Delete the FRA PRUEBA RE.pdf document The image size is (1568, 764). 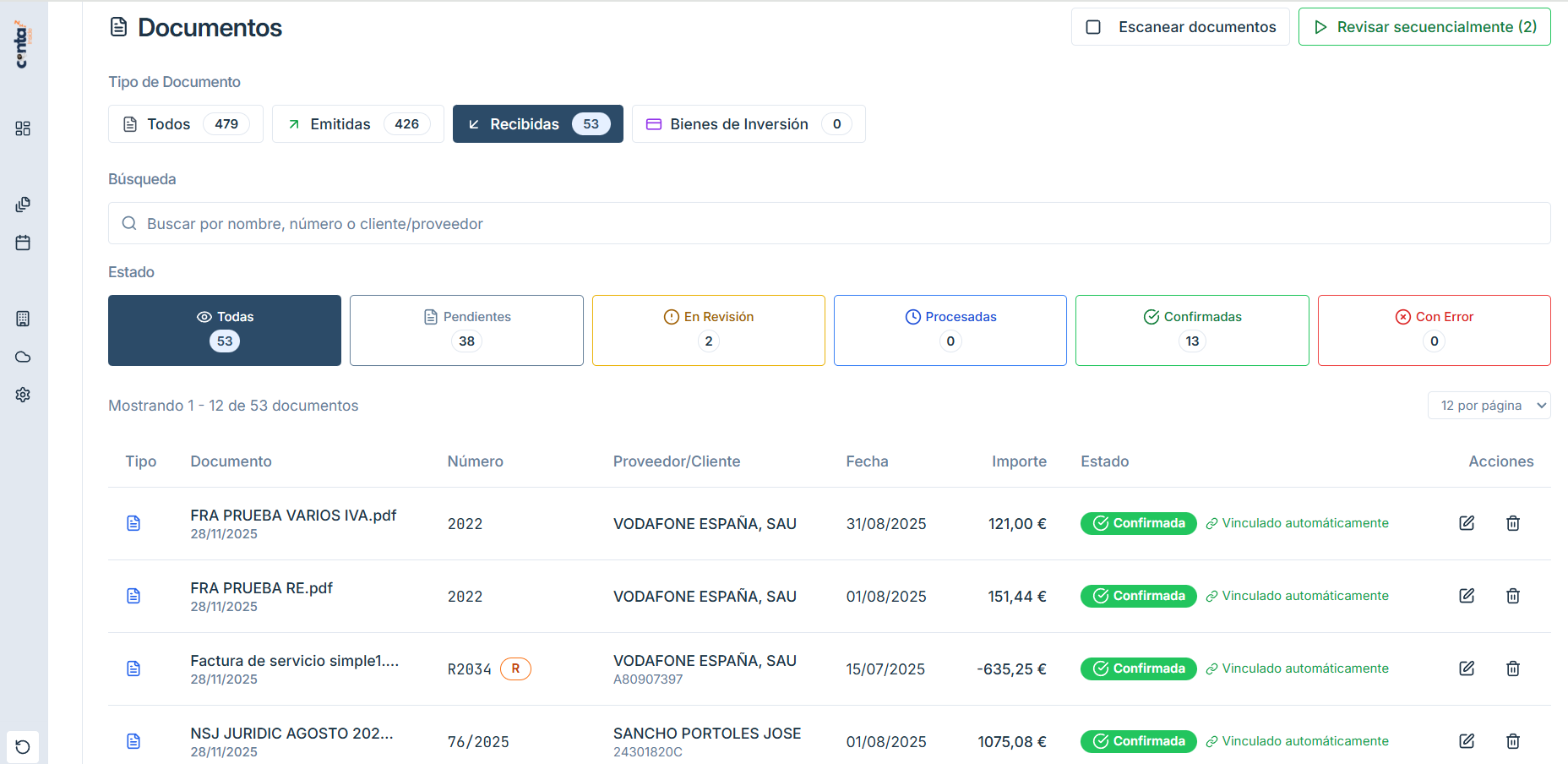tap(1512, 596)
